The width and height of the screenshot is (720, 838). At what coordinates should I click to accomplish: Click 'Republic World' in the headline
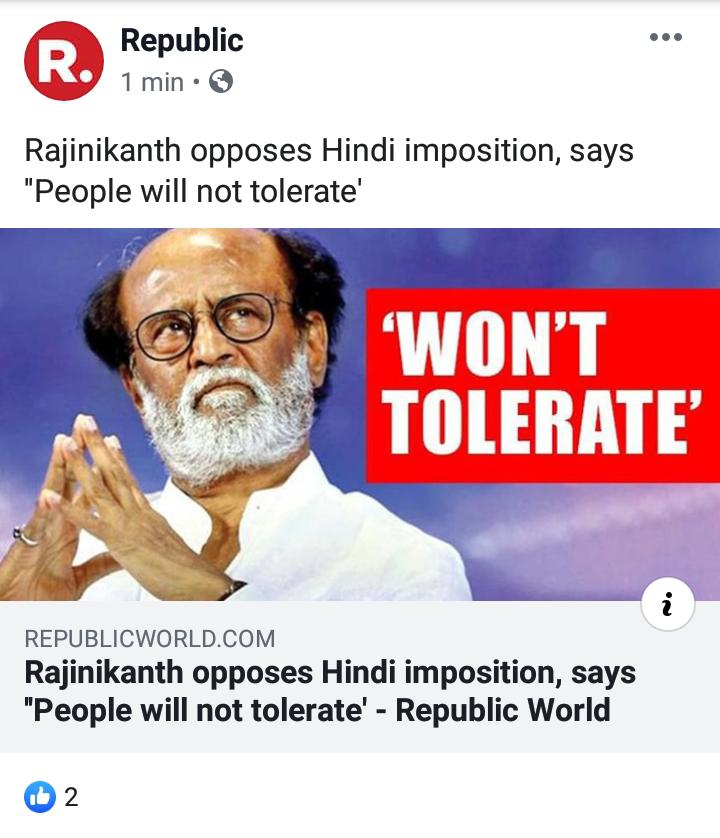pyautogui.click(x=503, y=710)
